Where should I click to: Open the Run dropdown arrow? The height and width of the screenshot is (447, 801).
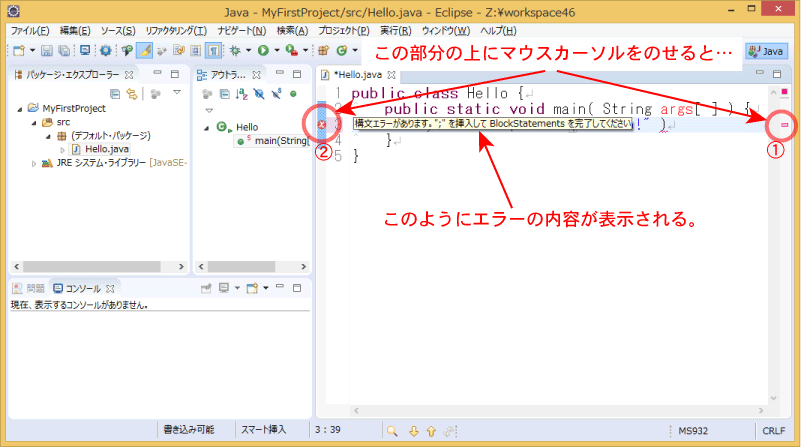(277, 51)
